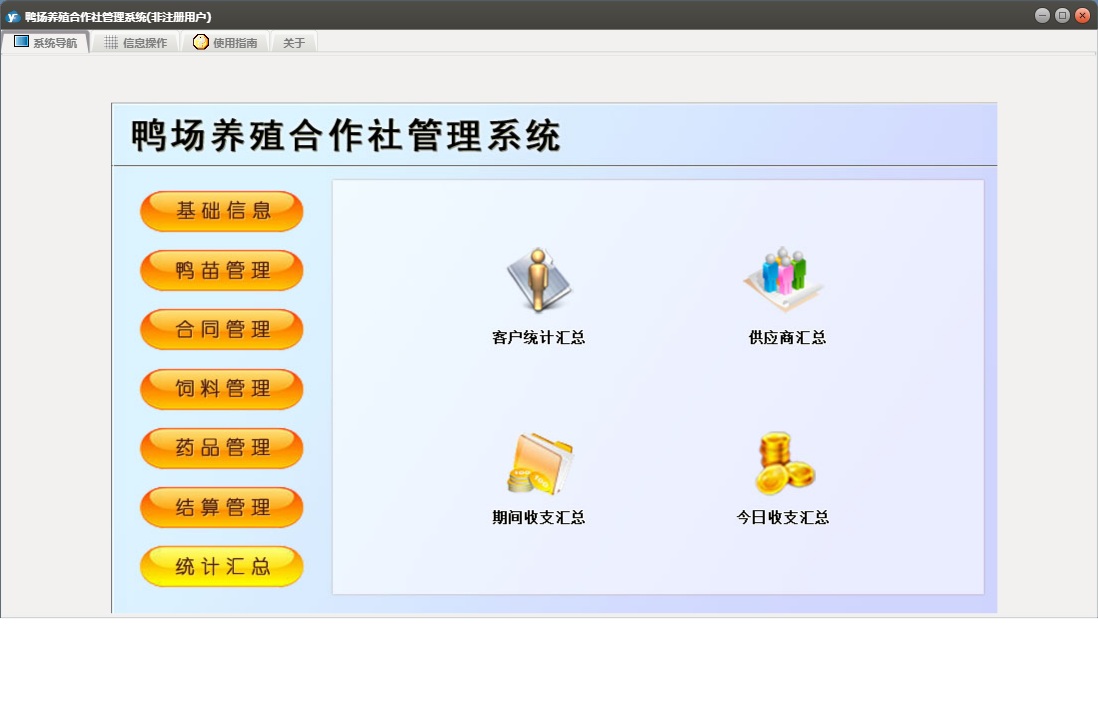Image resolution: width=1098 pixels, height=713 pixels.
Task: Click the 系统导航 tab monitor icon
Action: pyautogui.click(x=22, y=42)
